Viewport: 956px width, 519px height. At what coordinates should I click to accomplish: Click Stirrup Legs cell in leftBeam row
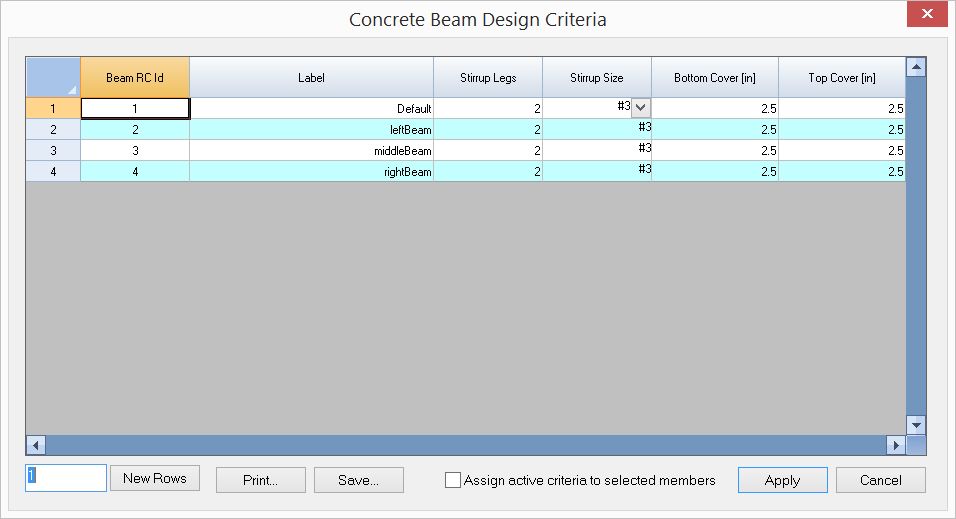click(x=488, y=129)
